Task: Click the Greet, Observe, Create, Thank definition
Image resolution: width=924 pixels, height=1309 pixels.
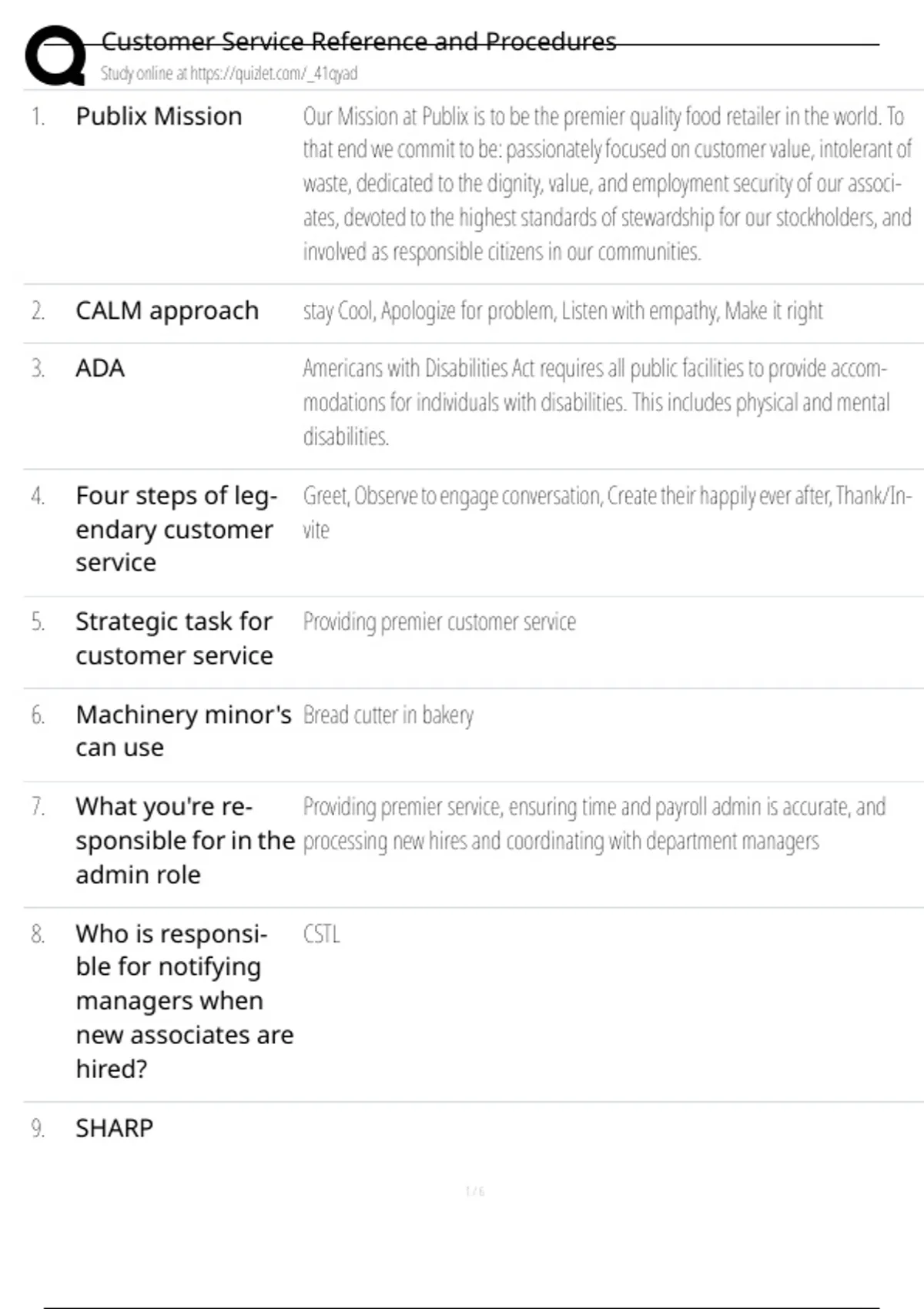Action: pos(607,511)
